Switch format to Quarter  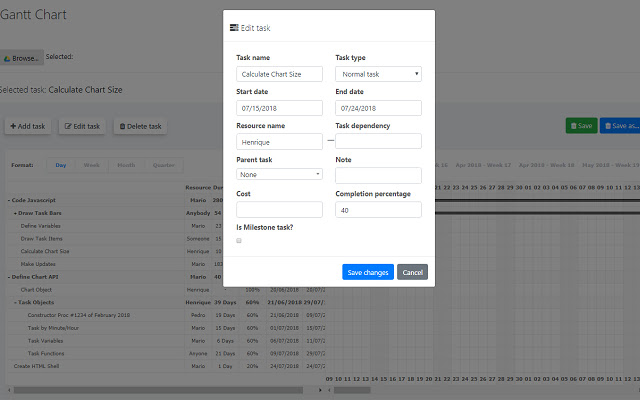pyautogui.click(x=163, y=165)
